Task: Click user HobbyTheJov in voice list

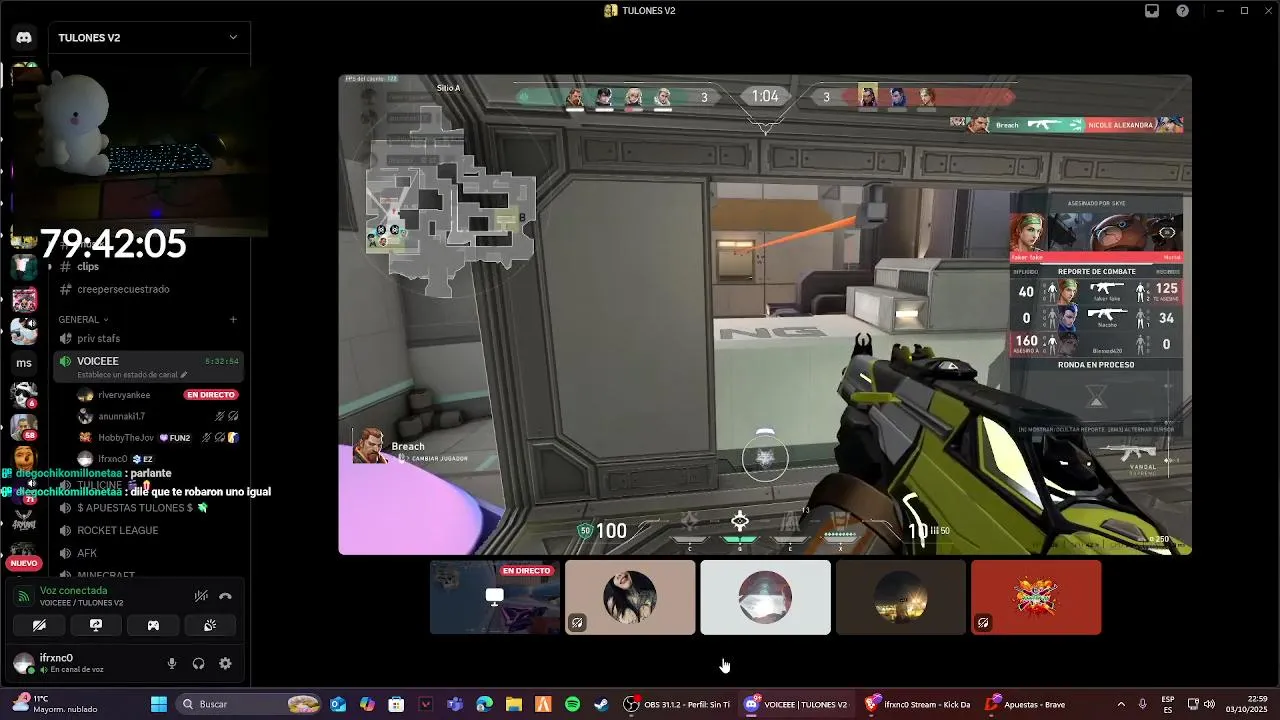Action: tap(126, 438)
